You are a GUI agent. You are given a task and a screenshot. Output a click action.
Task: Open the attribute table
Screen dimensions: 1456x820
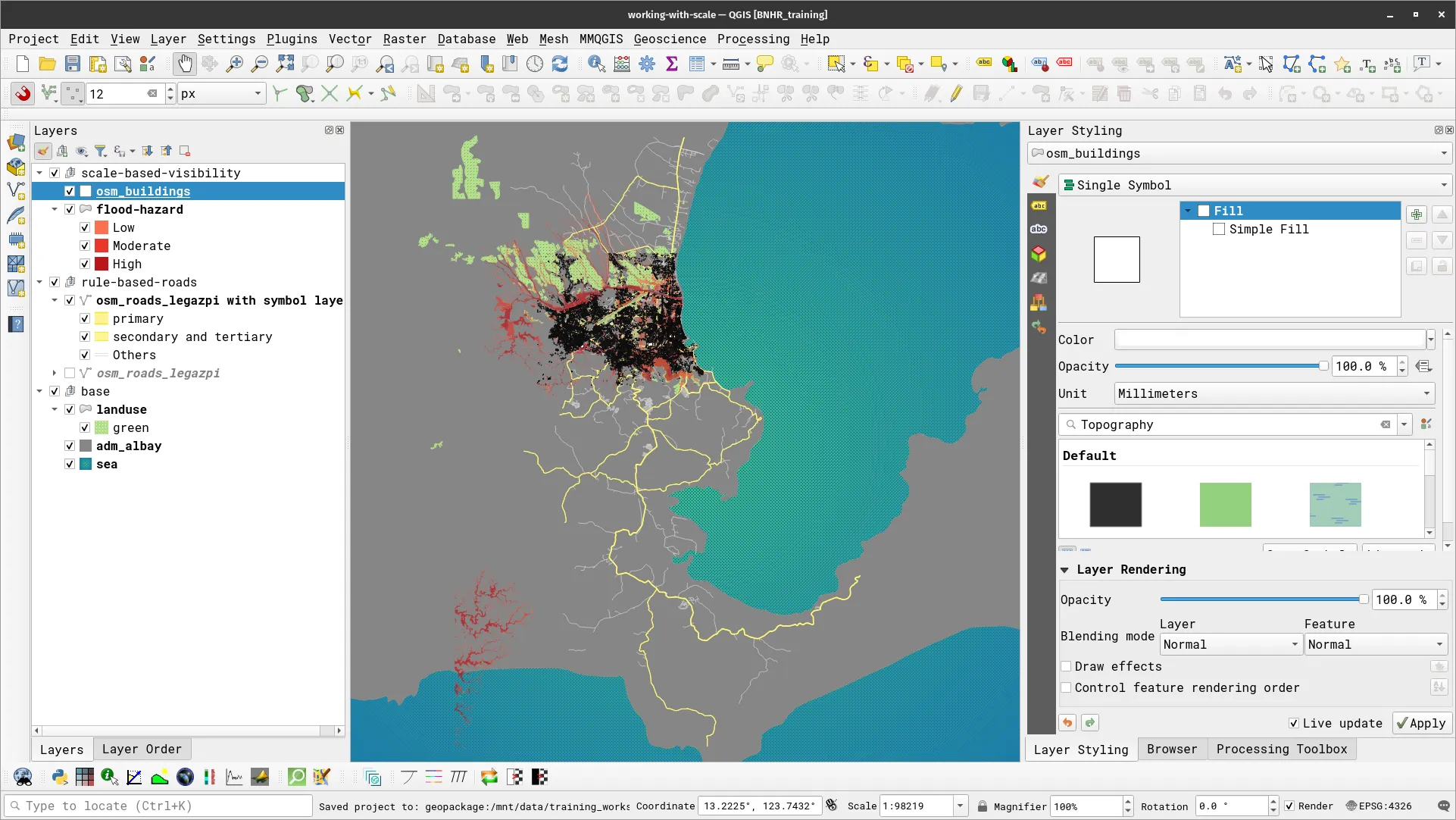695,64
